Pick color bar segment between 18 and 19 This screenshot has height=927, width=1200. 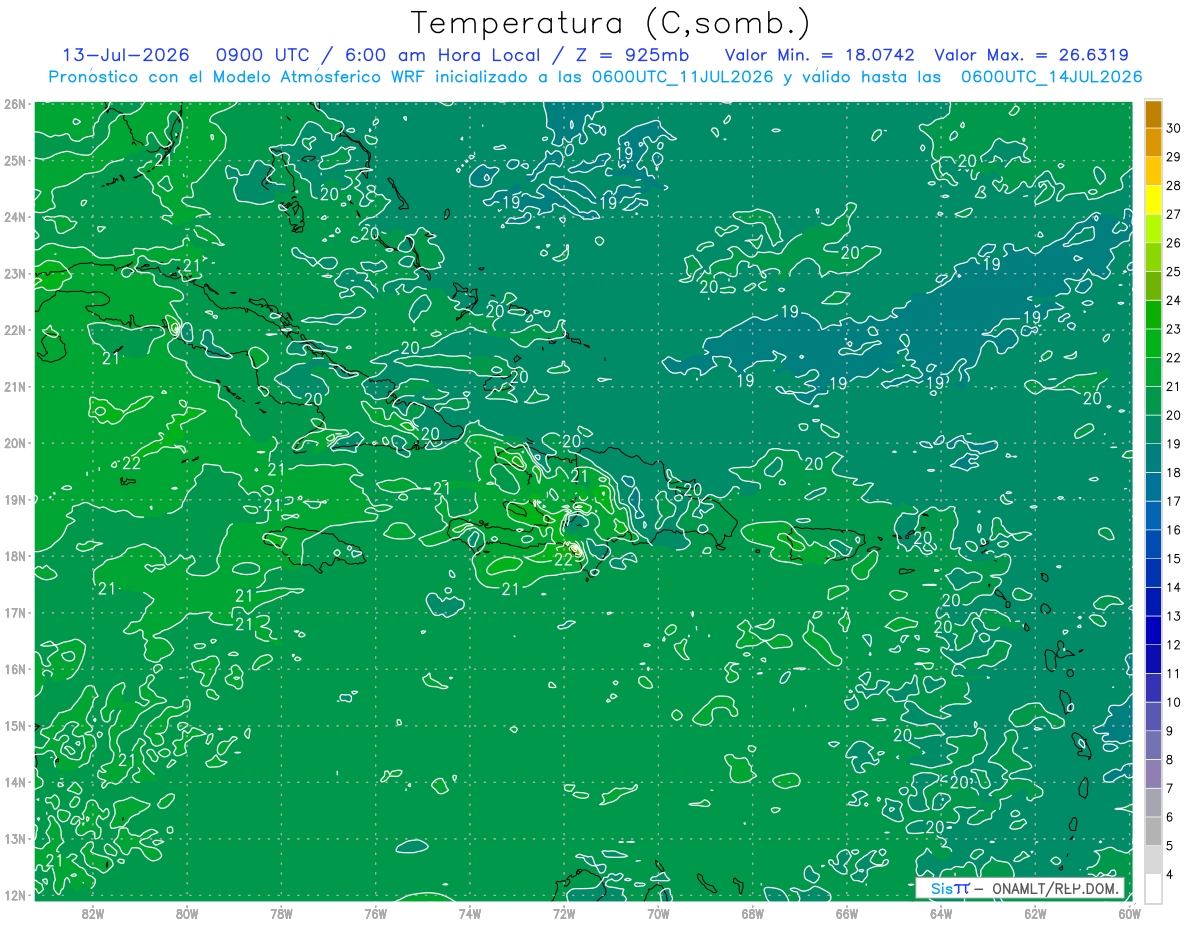click(1153, 458)
